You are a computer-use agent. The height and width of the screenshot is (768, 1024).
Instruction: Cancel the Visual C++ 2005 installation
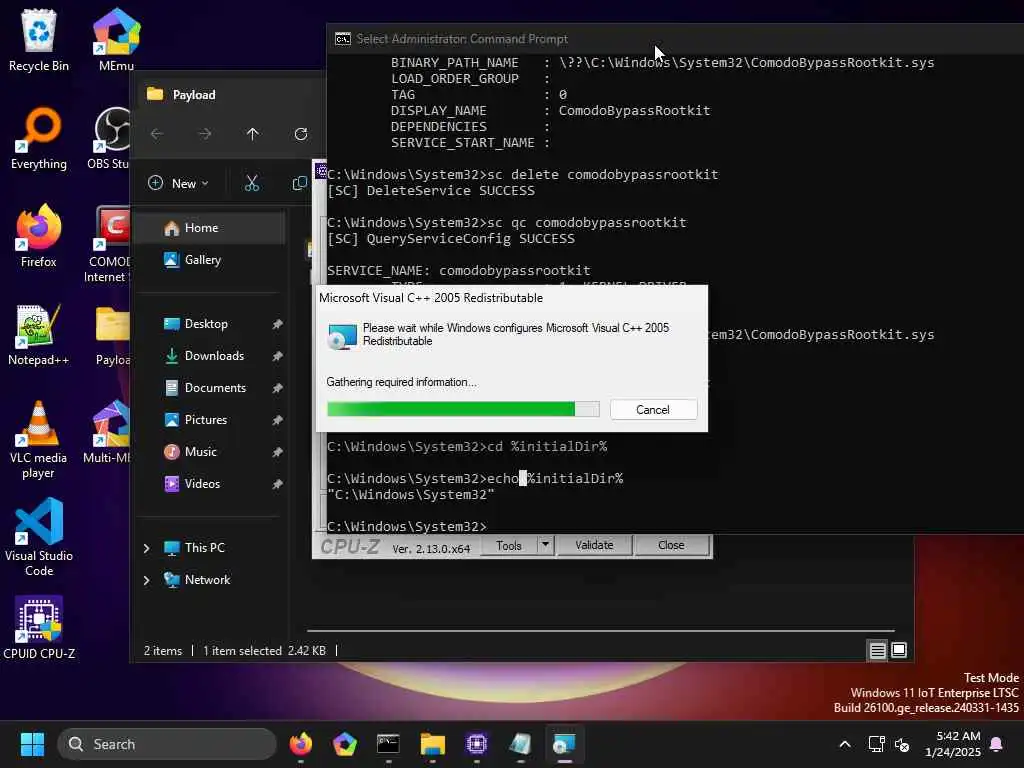click(653, 409)
